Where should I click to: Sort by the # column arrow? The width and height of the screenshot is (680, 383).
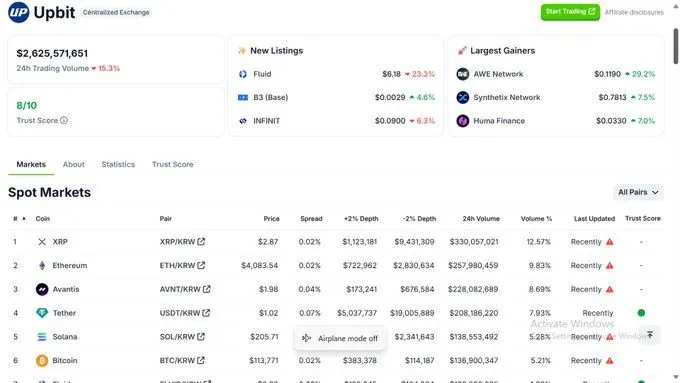pos(24,219)
